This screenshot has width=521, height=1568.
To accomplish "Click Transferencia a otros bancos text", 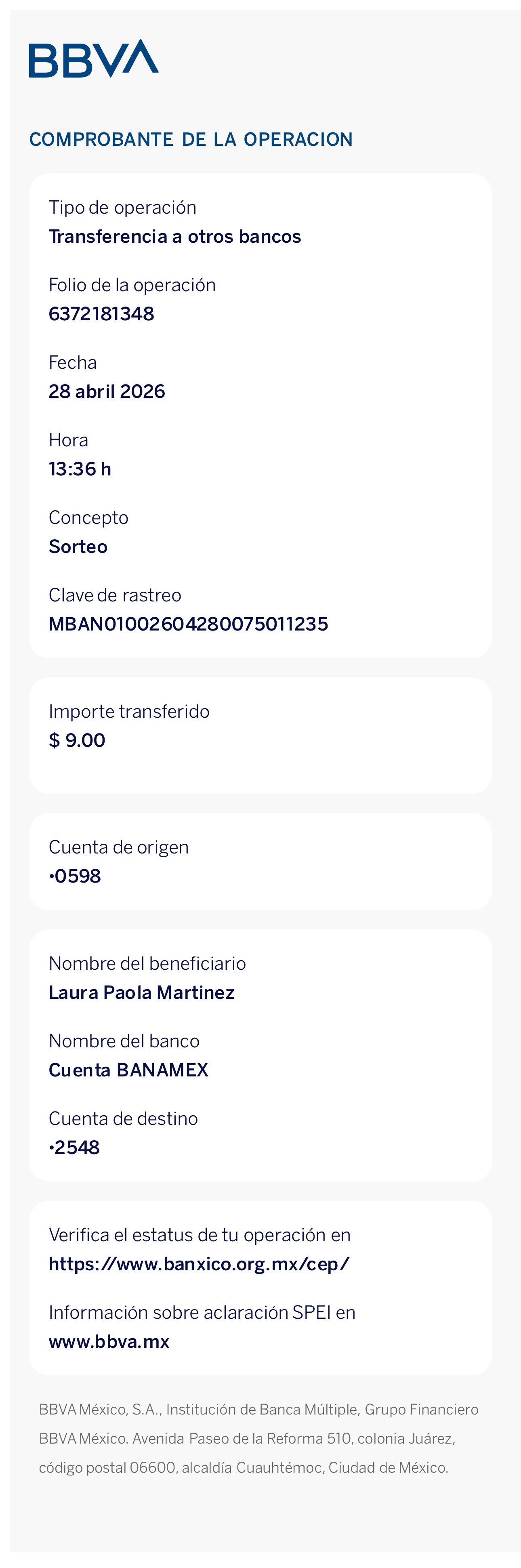I will click(175, 236).
